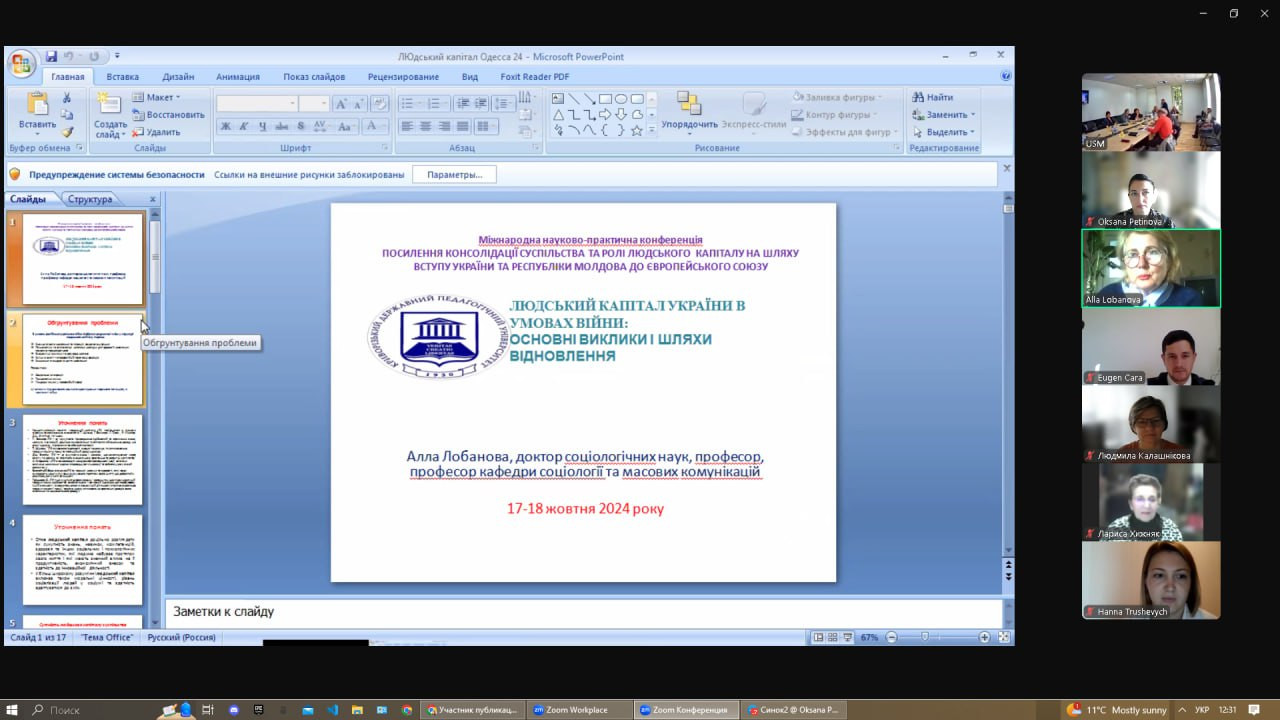The width and height of the screenshot is (1280, 720).
Task: Click the Office button logo
Action: (x=22, y=64)
